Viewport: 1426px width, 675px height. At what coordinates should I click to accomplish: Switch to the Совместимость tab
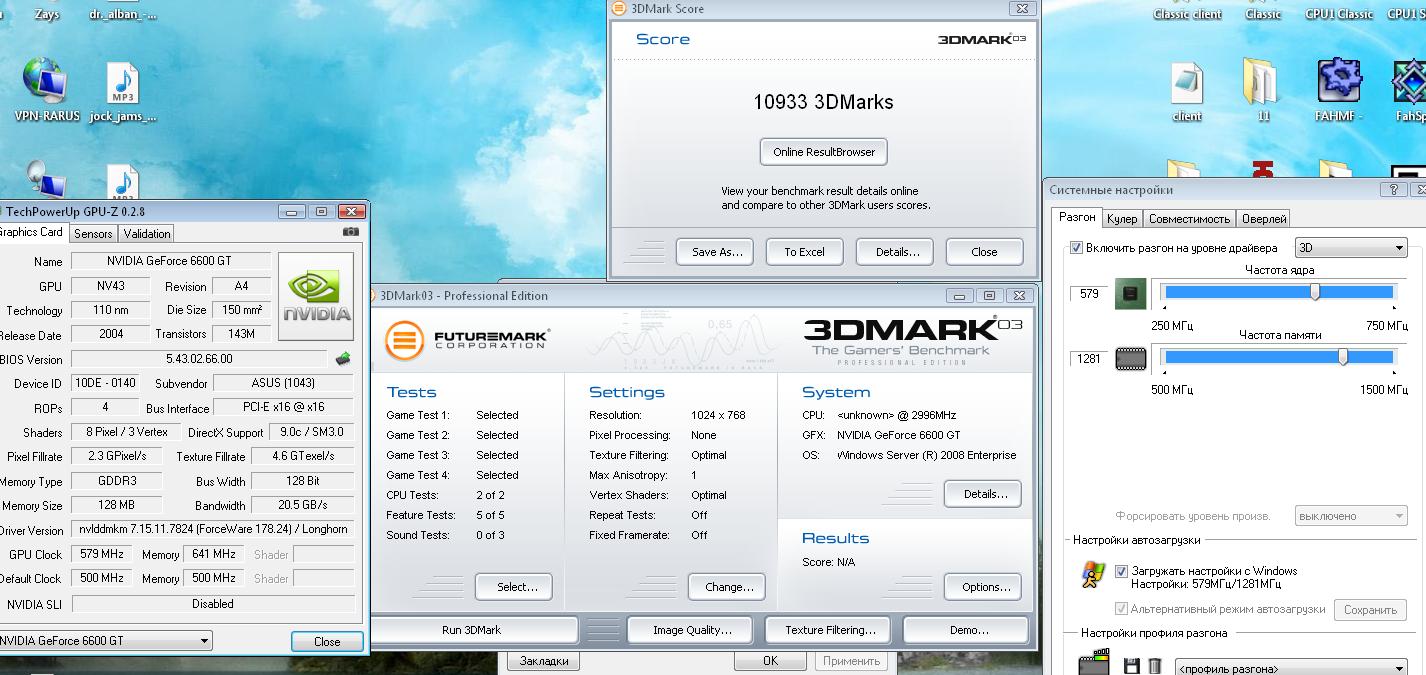1189,218
